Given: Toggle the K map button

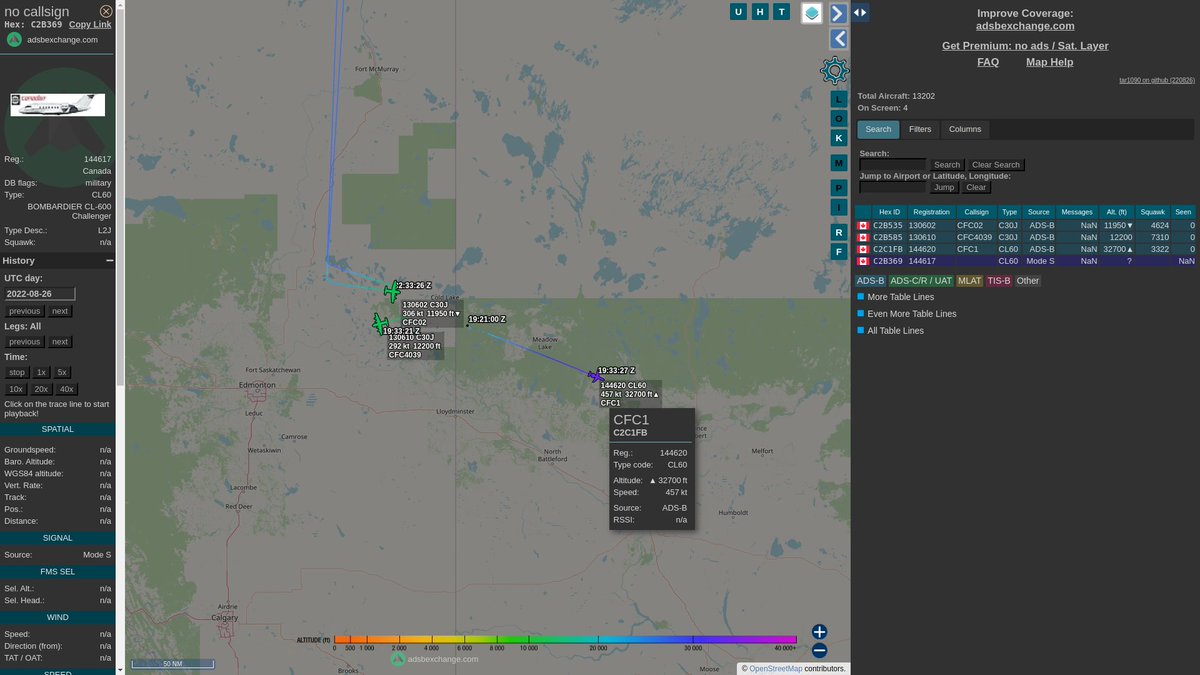Looking at the screenshot, I should tap(839, 138).
